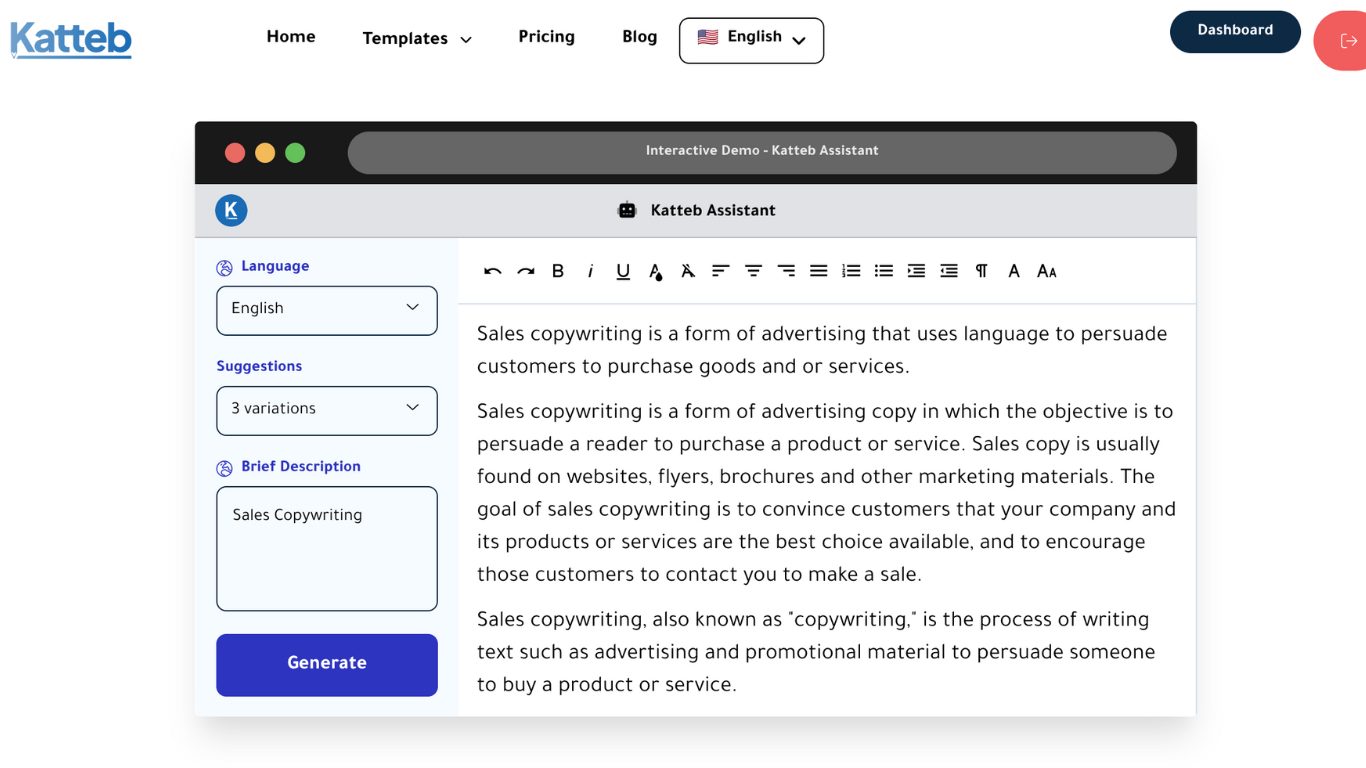The width and height of the screenshot is (1366, 768).
Task: Click the Brief Description text field
Action: (x=327, y=548)
